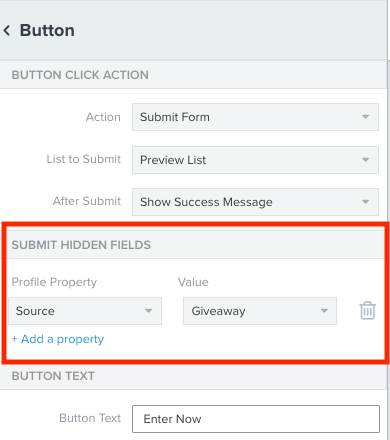This screenshot has height=440, width=390.
Task: Click the plus sign before Add a property
Action: click(15, 339)
